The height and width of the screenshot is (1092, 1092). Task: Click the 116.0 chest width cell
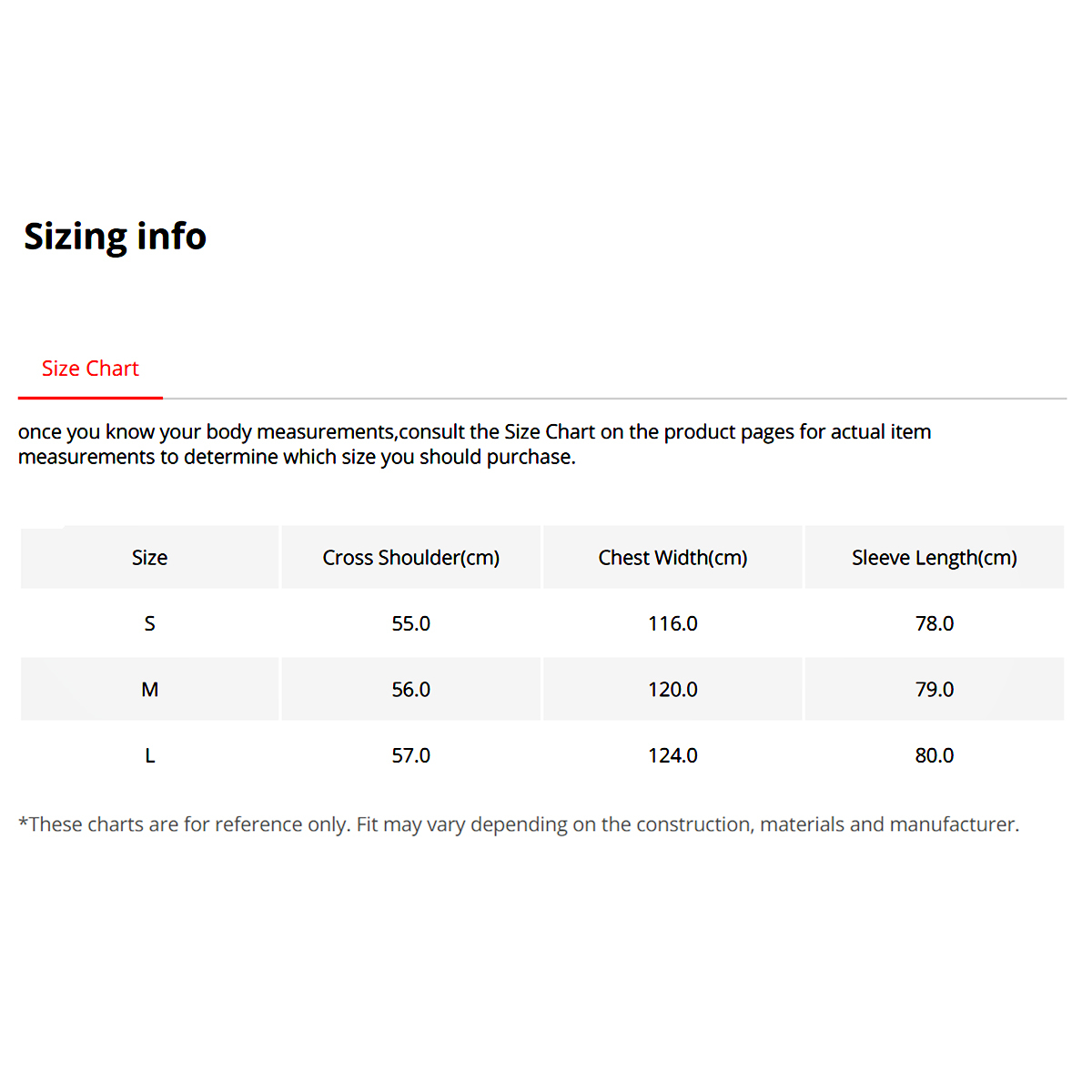[672, 623]
